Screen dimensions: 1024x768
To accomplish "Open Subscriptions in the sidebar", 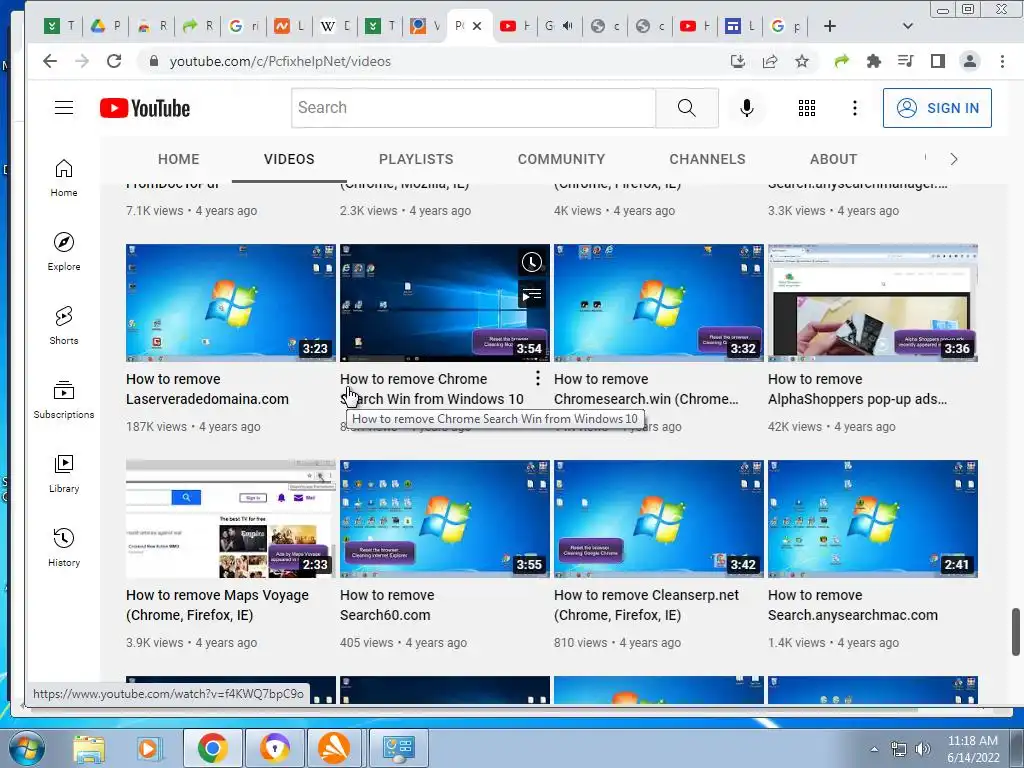I will [64, 399].
